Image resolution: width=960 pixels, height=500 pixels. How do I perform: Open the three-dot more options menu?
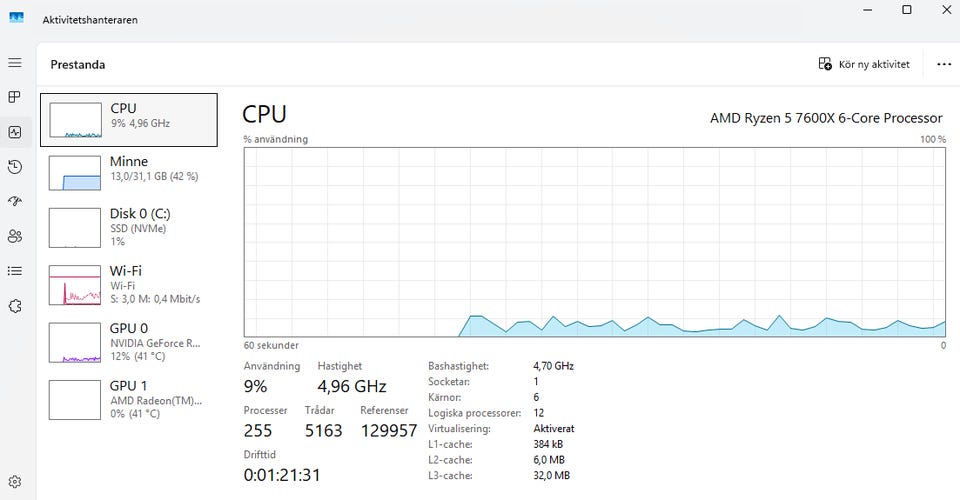(944, 64)
